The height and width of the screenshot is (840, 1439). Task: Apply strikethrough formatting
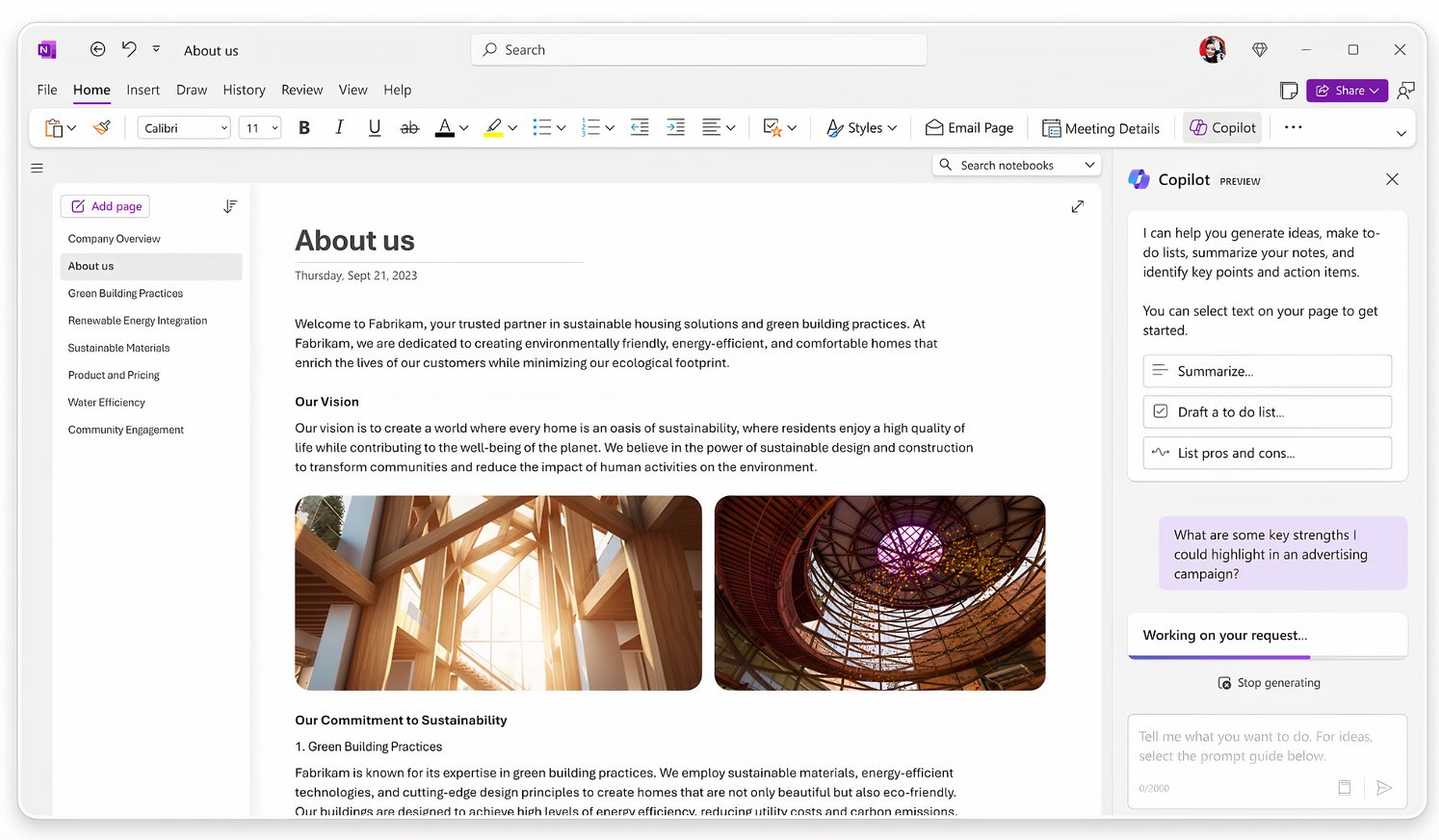pos(409,127)
